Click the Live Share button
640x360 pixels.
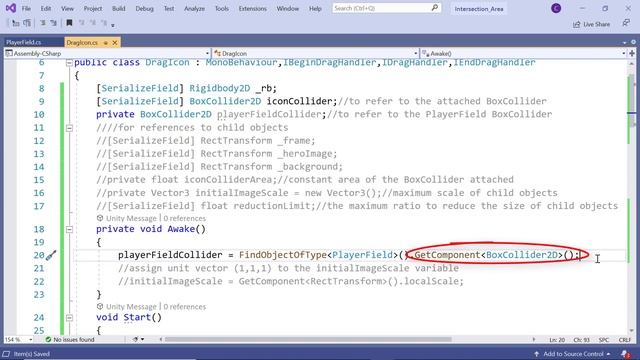click(591, 24)
